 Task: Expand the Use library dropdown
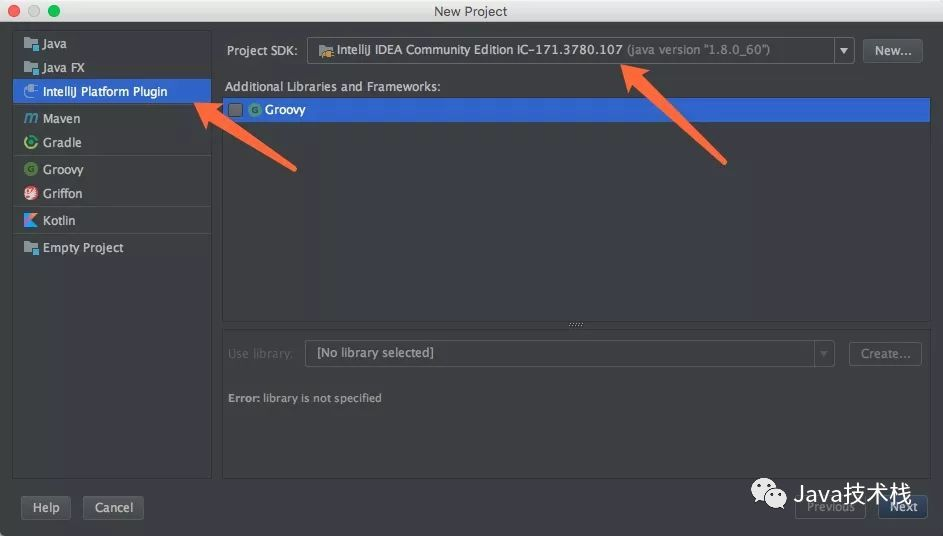[824, 353]
